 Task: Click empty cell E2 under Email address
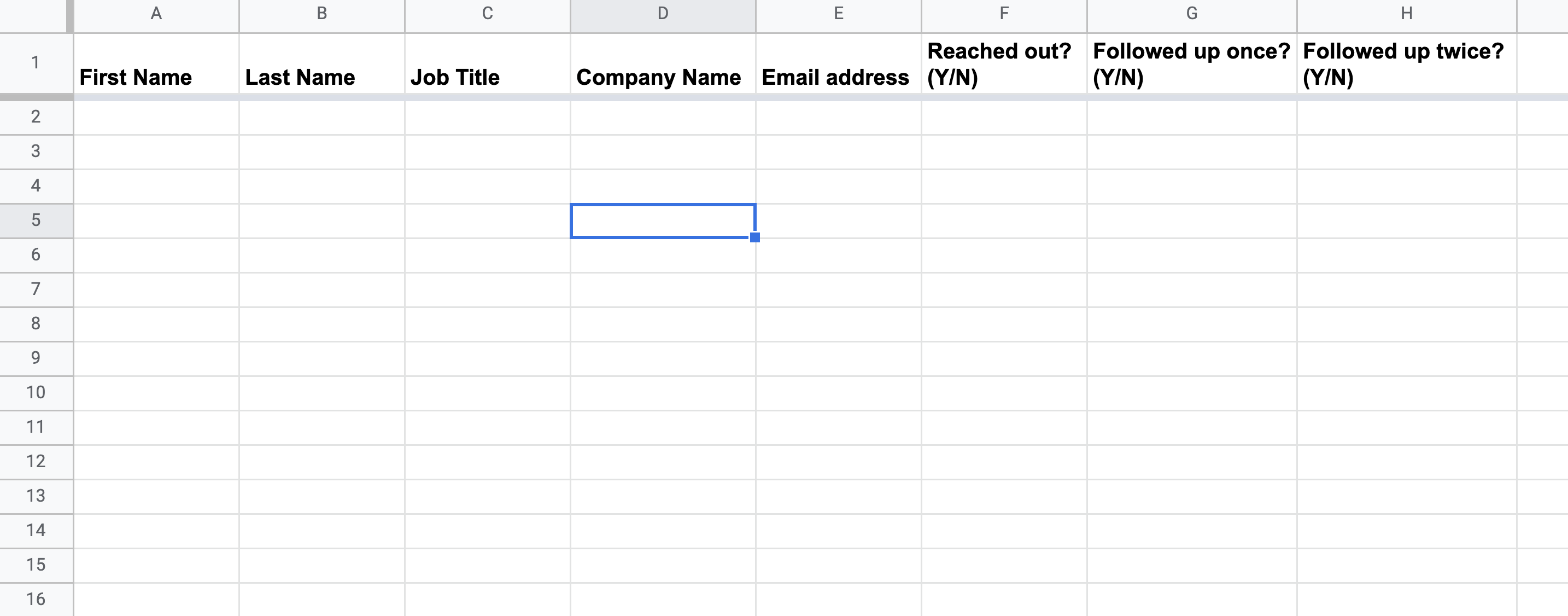838,117
